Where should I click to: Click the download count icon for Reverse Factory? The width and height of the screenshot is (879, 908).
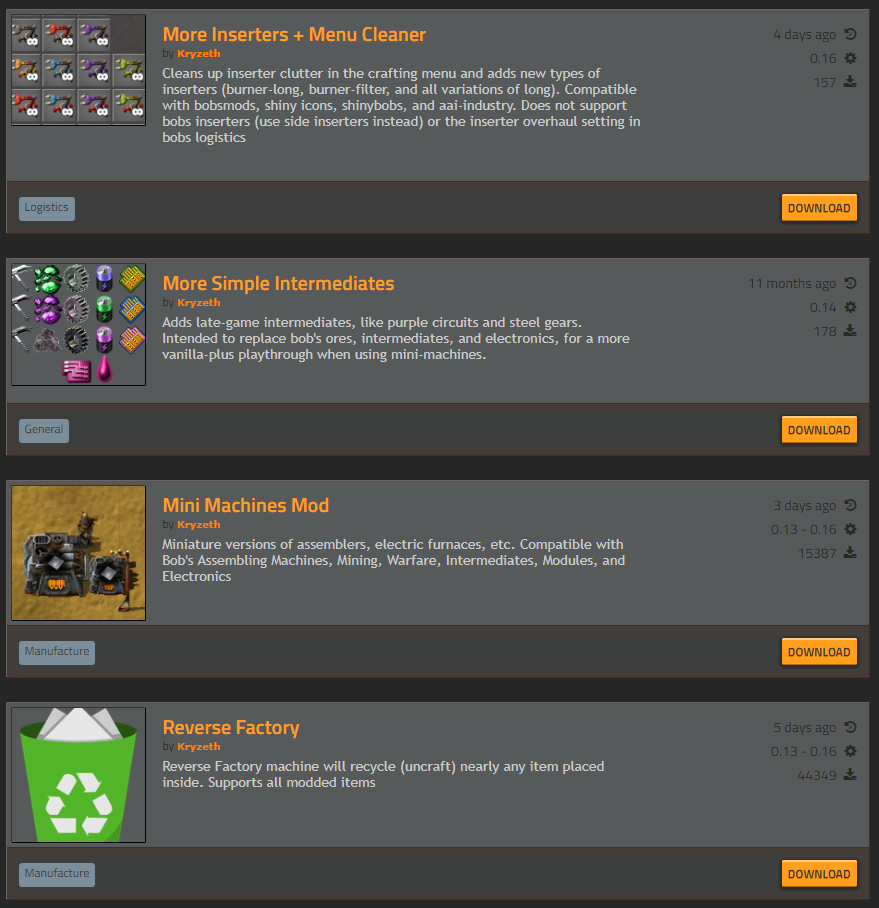850,774
